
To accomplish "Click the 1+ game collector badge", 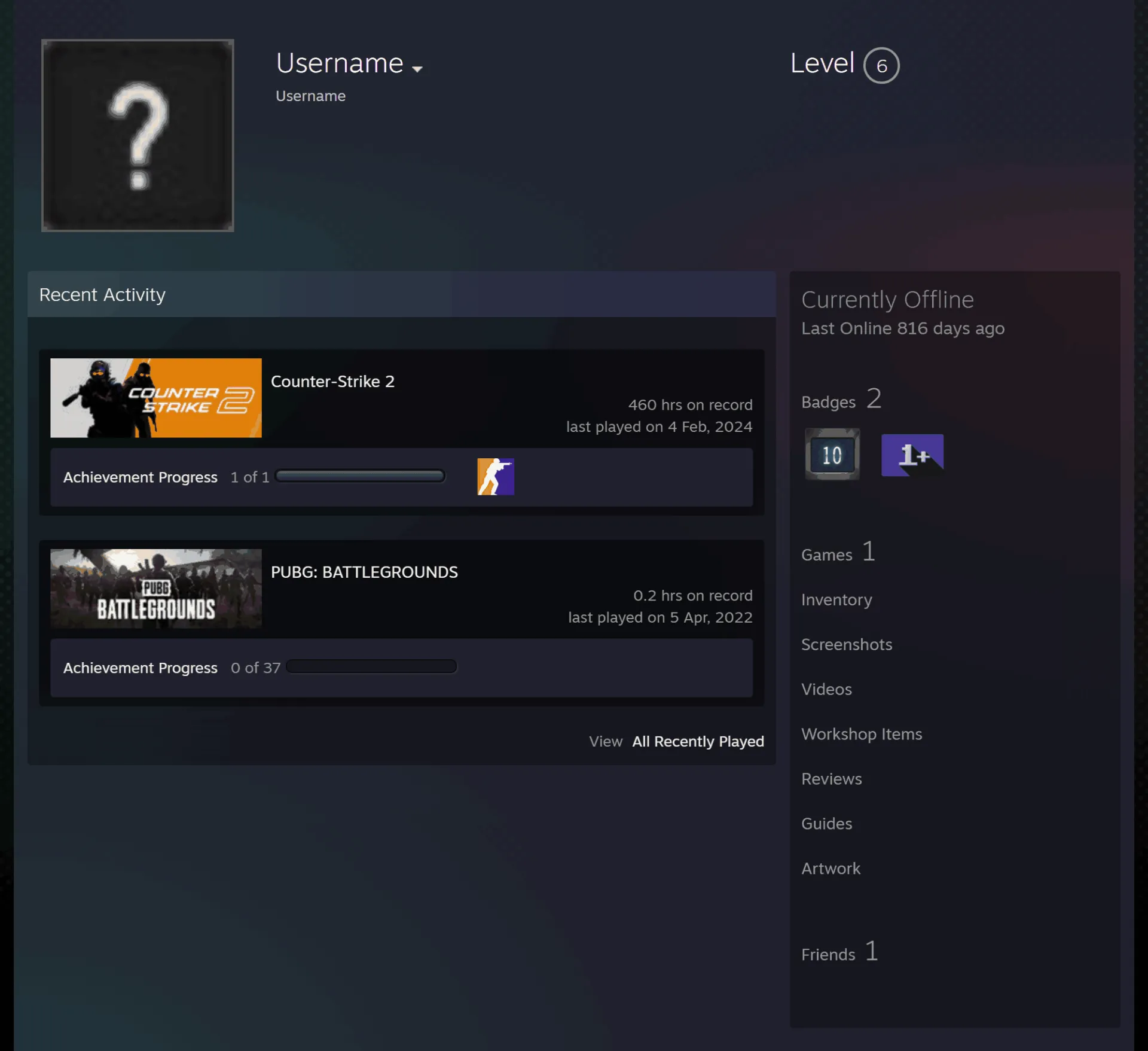I will tap(912, 455).
